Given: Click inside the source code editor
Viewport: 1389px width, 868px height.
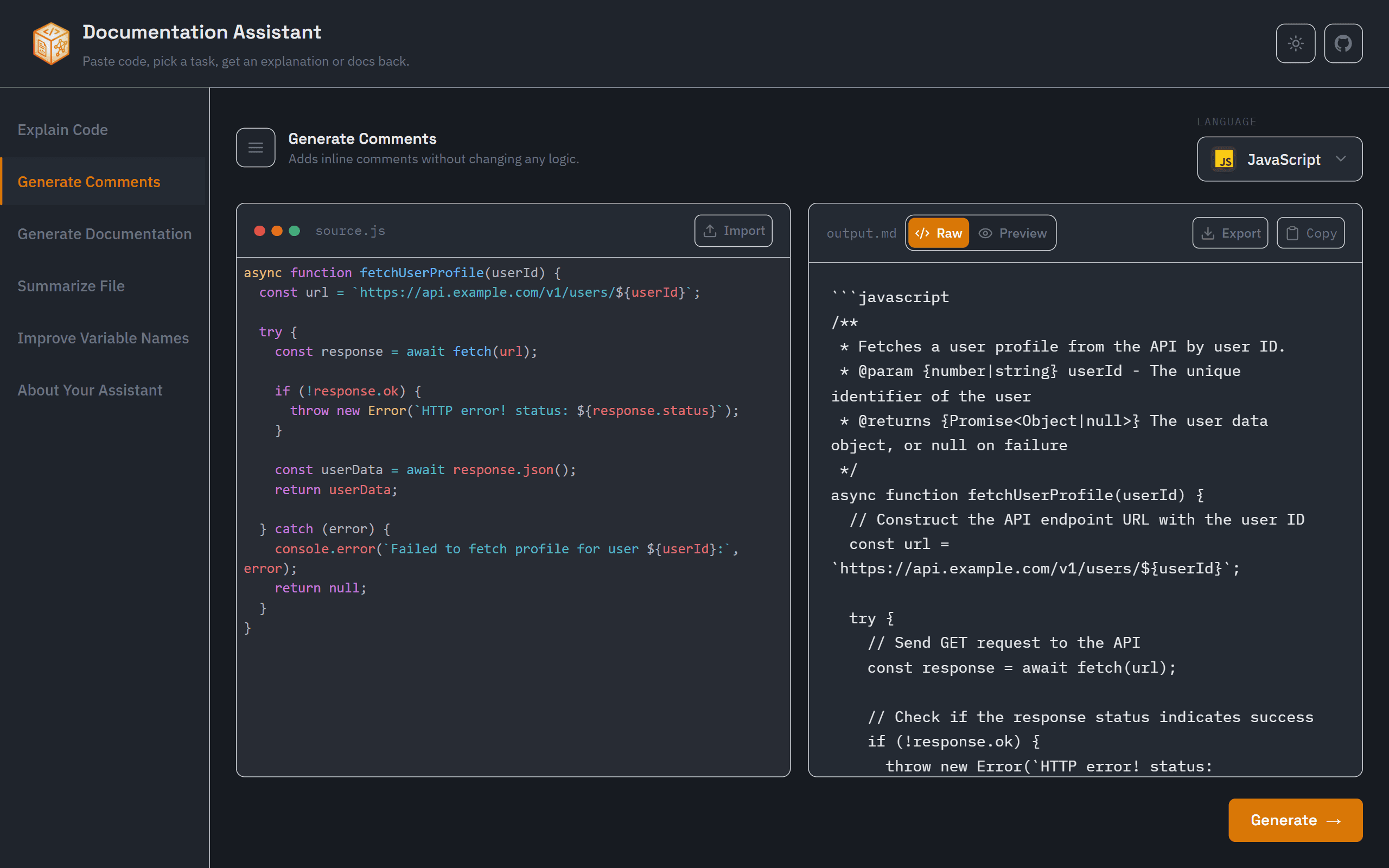Looking at the screenshot, I should pos(513,516).
